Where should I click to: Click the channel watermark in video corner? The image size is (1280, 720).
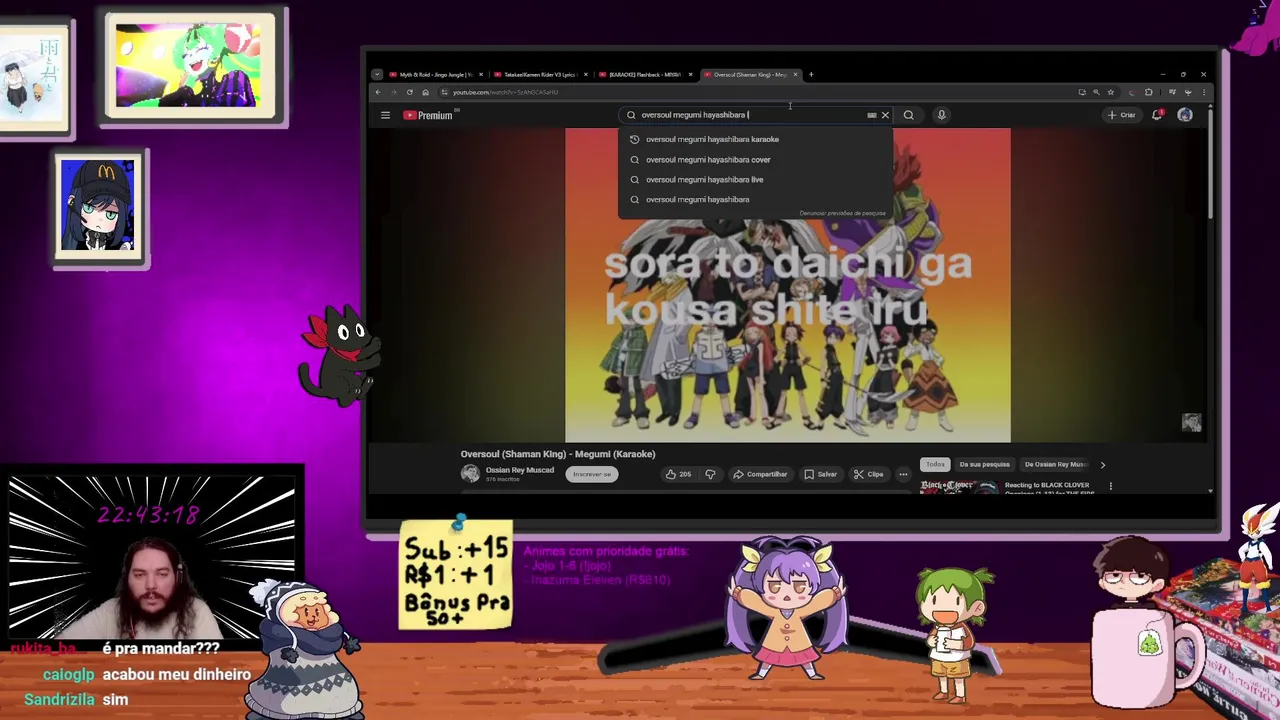click(x=1191, y=423)
